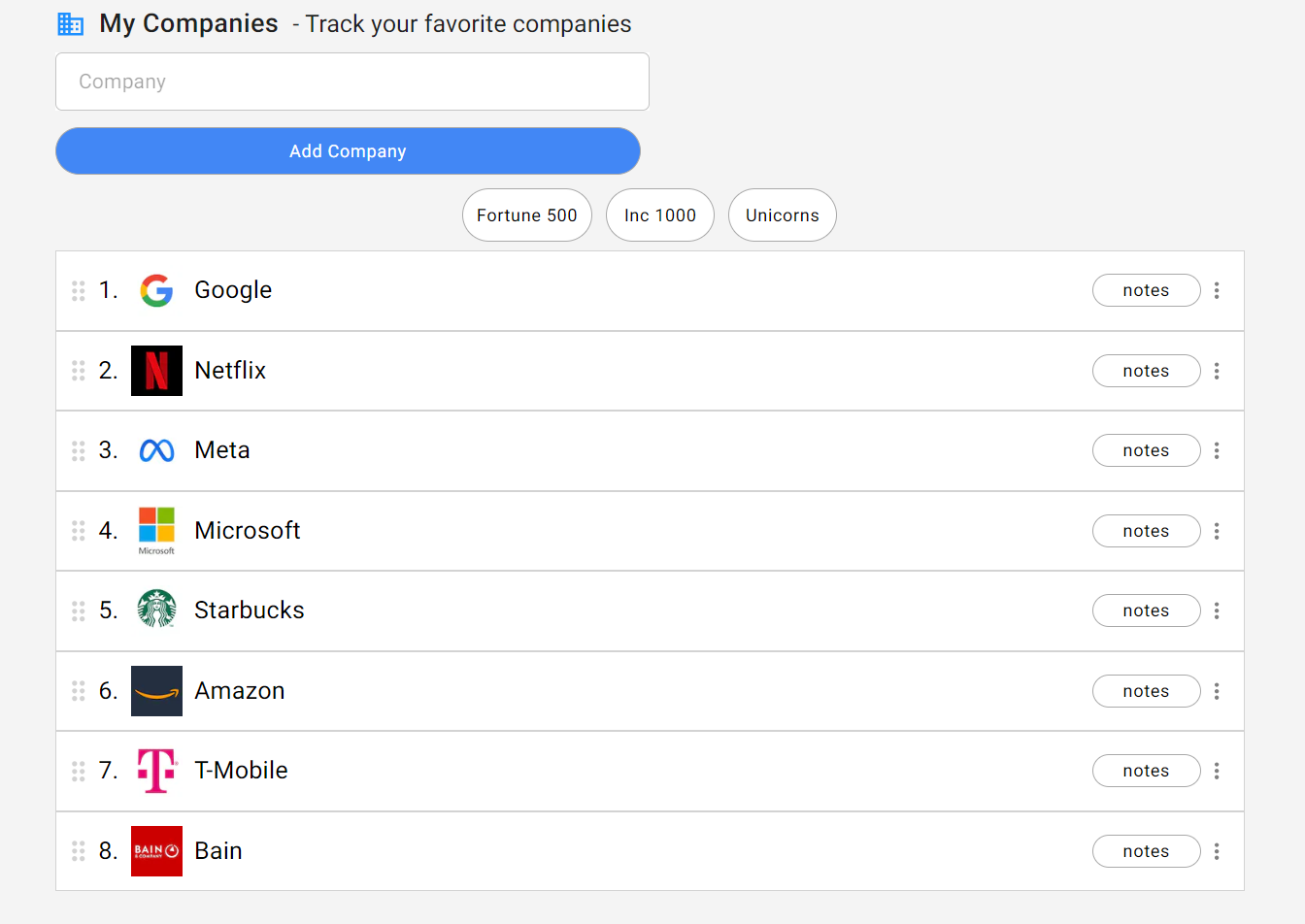1305x924 pixels.
Task: Click the Bain logo icon
Action: (156, 851)
